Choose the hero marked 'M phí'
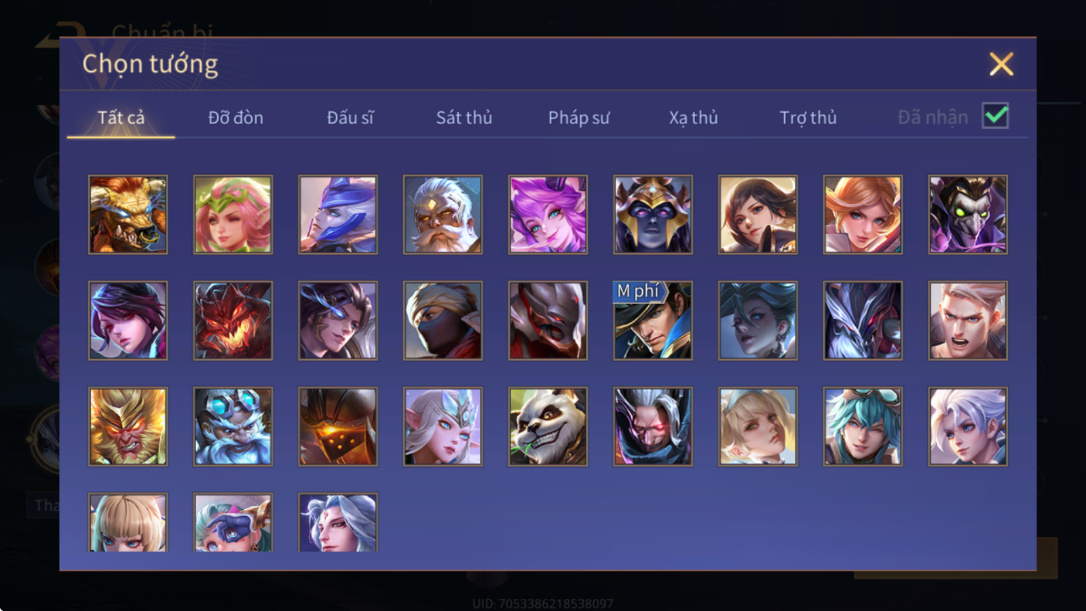1086x611 pixels. 652,320
